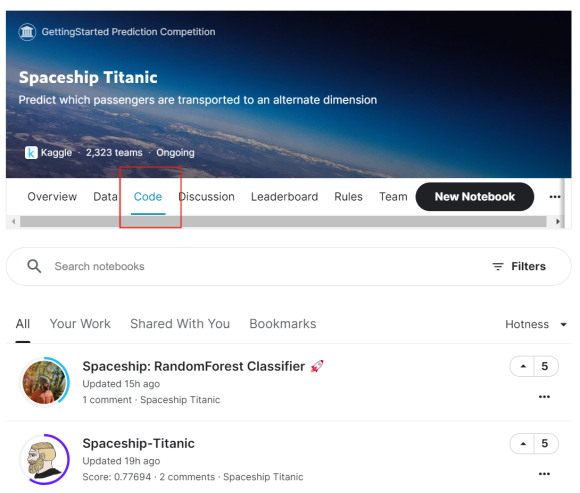The width and height of the screenshot is (580, 493).
Task: Open more options for RandomForest Classifier notebook
Action: (x=544, y=397)
